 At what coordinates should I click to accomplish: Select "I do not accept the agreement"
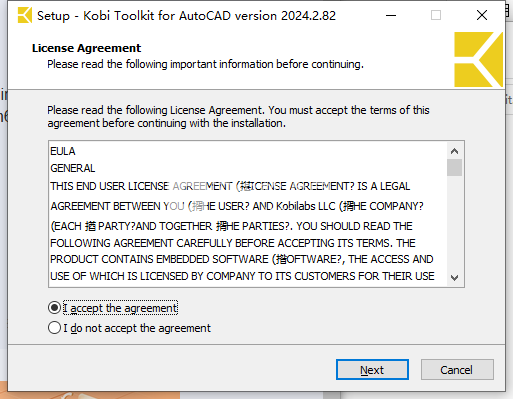54,328
